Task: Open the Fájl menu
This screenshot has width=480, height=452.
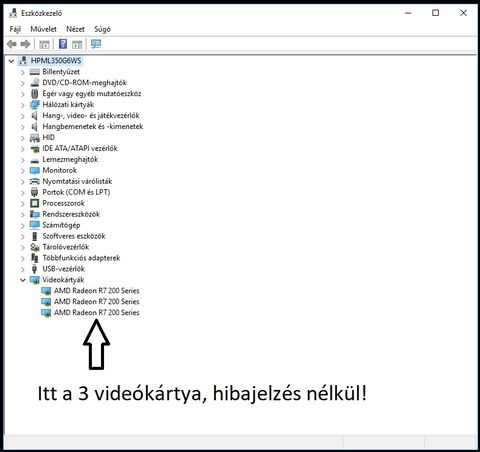Action: (x=15, y=29)
